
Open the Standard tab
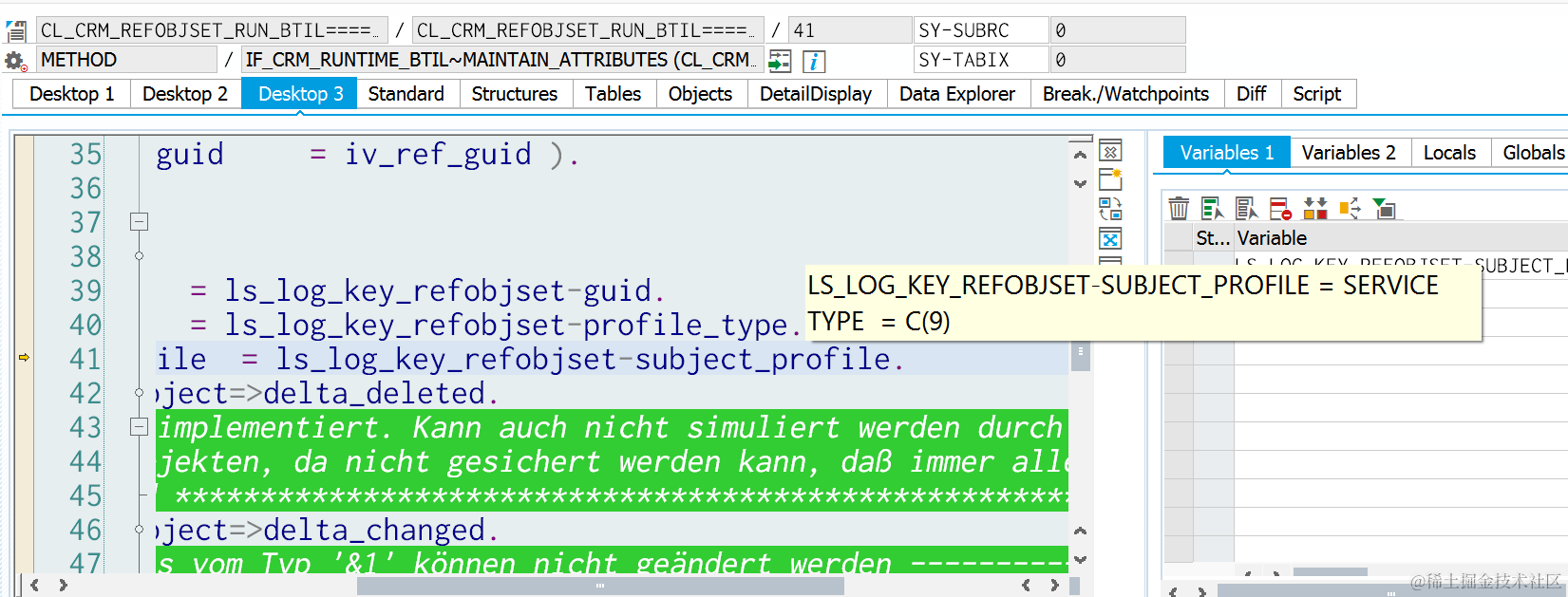pos(406,94)
